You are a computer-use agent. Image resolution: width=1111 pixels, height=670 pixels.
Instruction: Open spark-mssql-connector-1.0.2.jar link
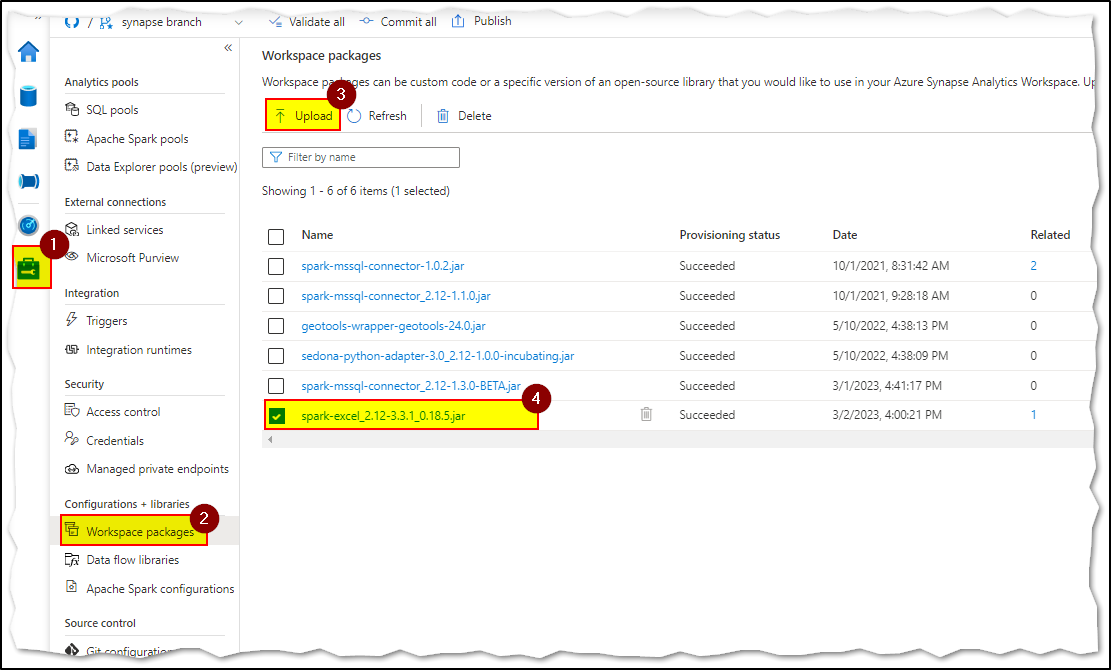[383, 266]
